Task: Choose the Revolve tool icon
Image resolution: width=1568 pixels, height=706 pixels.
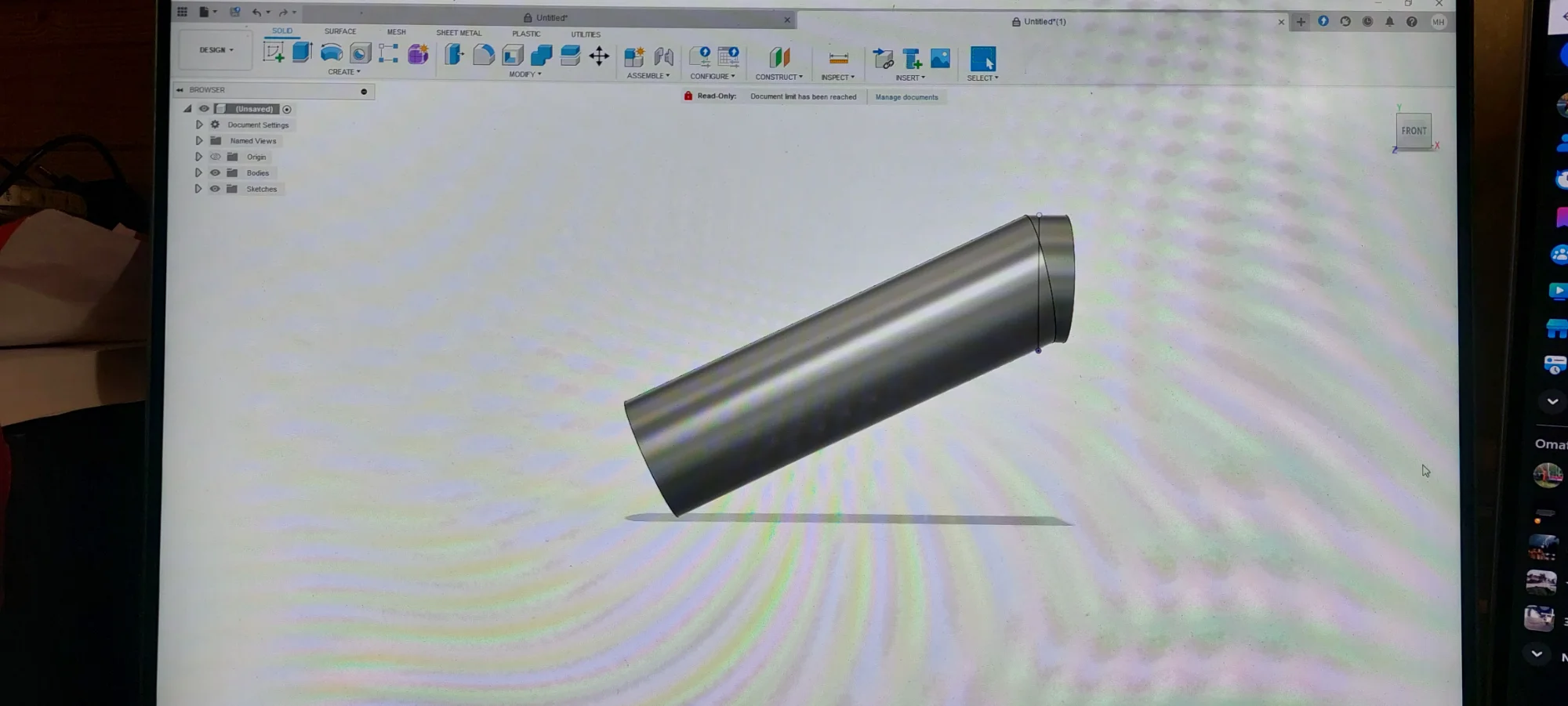Action: 331,53
